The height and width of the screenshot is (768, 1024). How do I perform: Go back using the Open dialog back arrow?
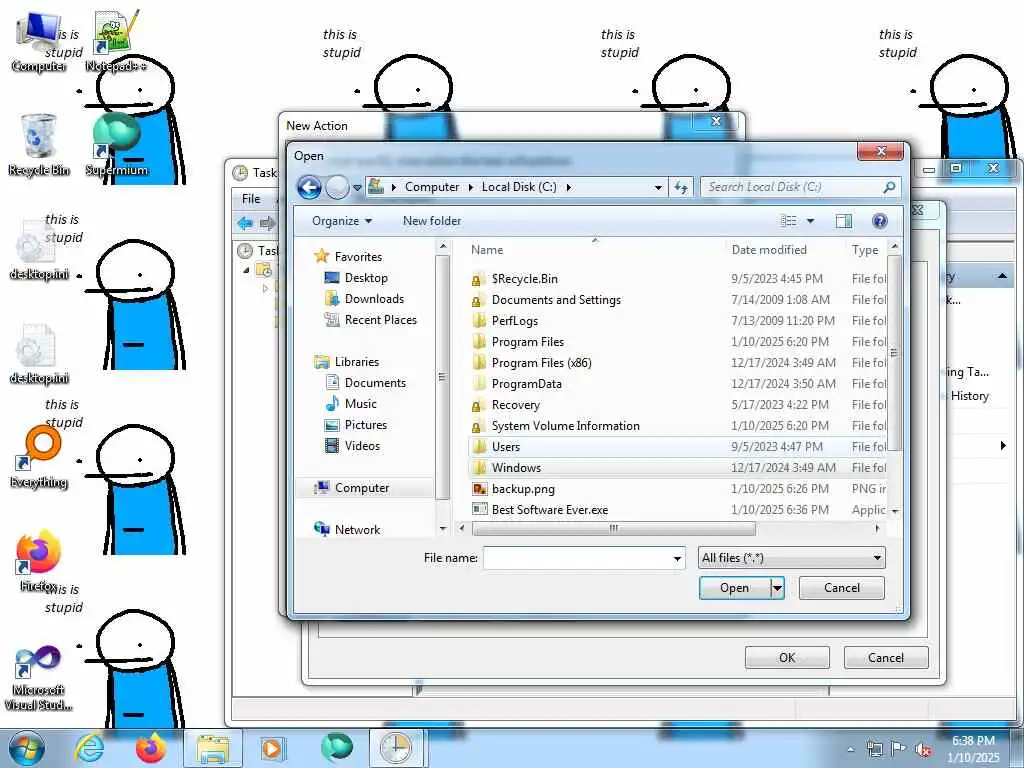tap(309, 187)
